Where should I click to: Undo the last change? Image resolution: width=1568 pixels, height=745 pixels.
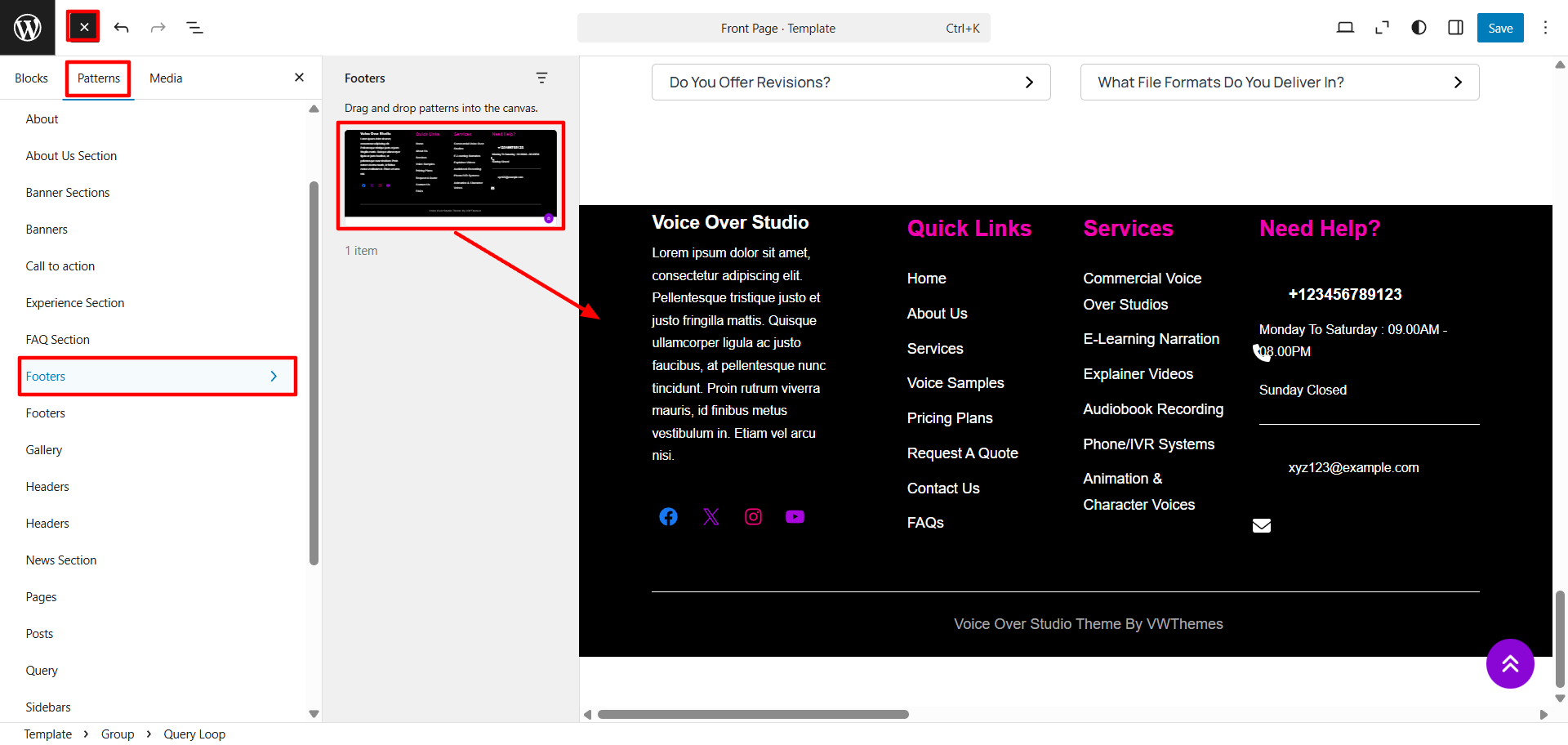point(122,28)
